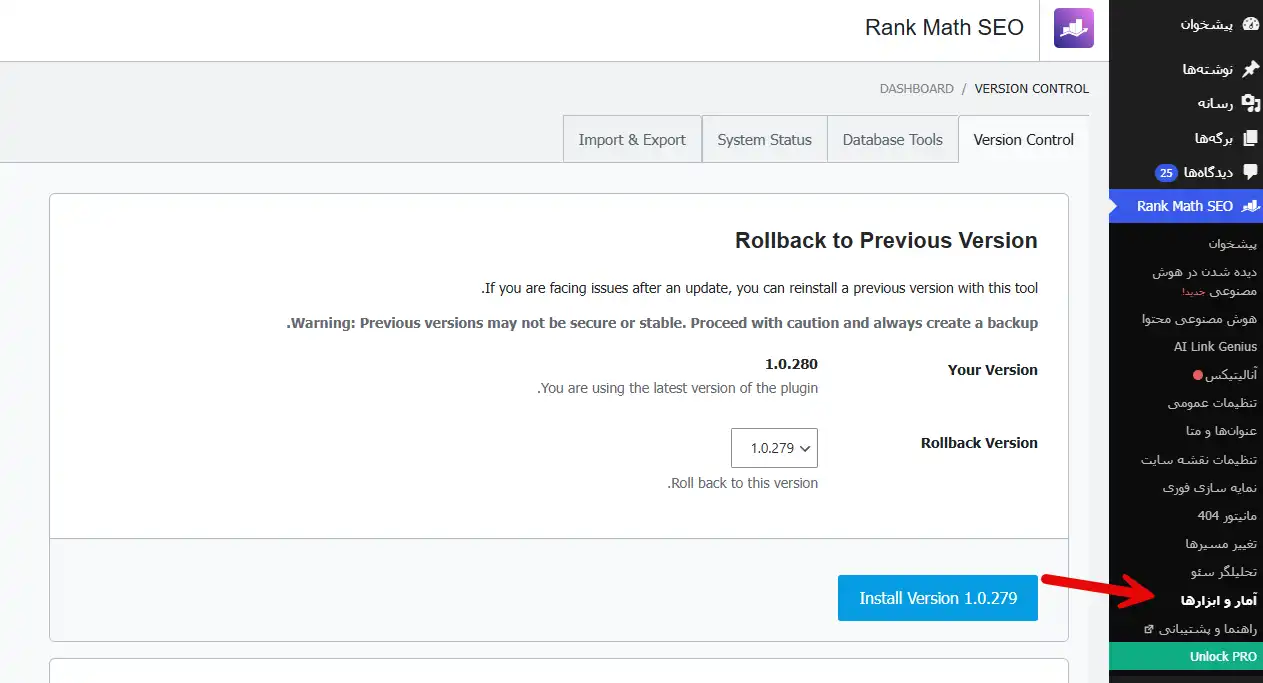
Task: Open the تغییر مسیرها redirections item
Action: (x=1221, y=544)
